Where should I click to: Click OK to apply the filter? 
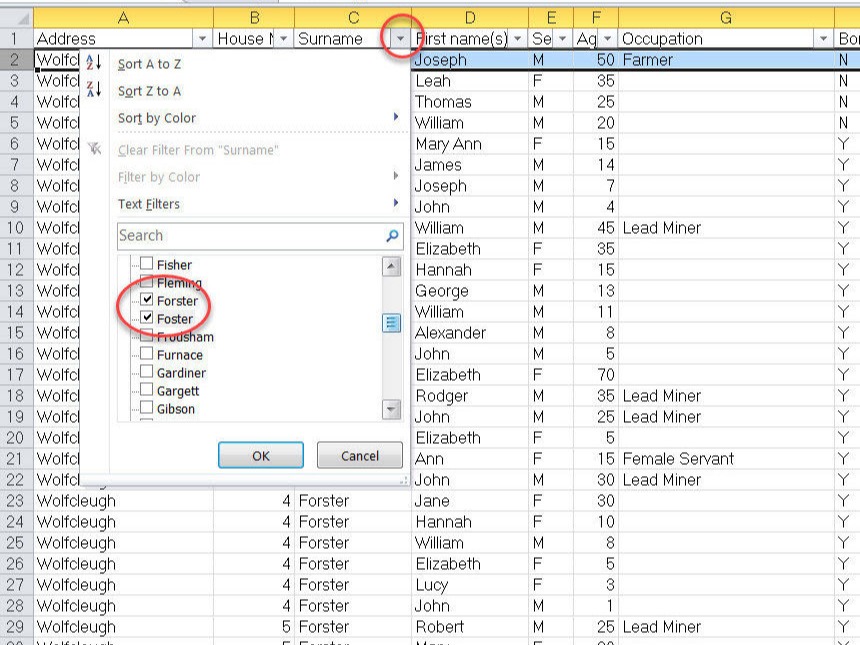[260, 455]
